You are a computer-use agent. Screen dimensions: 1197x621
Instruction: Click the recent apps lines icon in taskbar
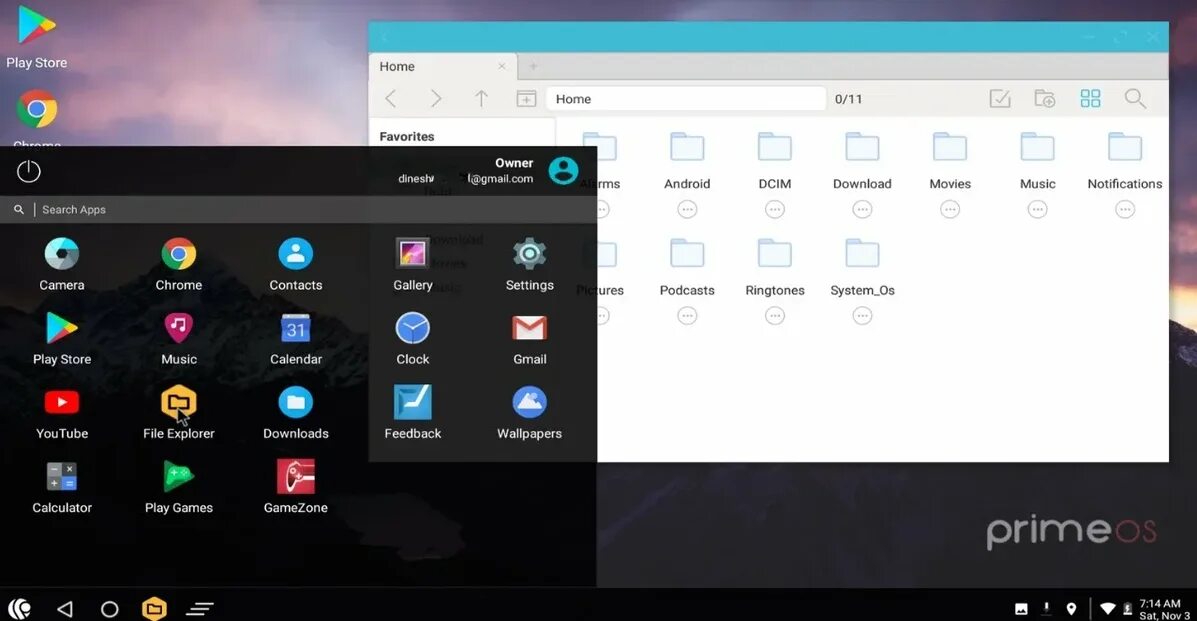[x=199, y=609]
